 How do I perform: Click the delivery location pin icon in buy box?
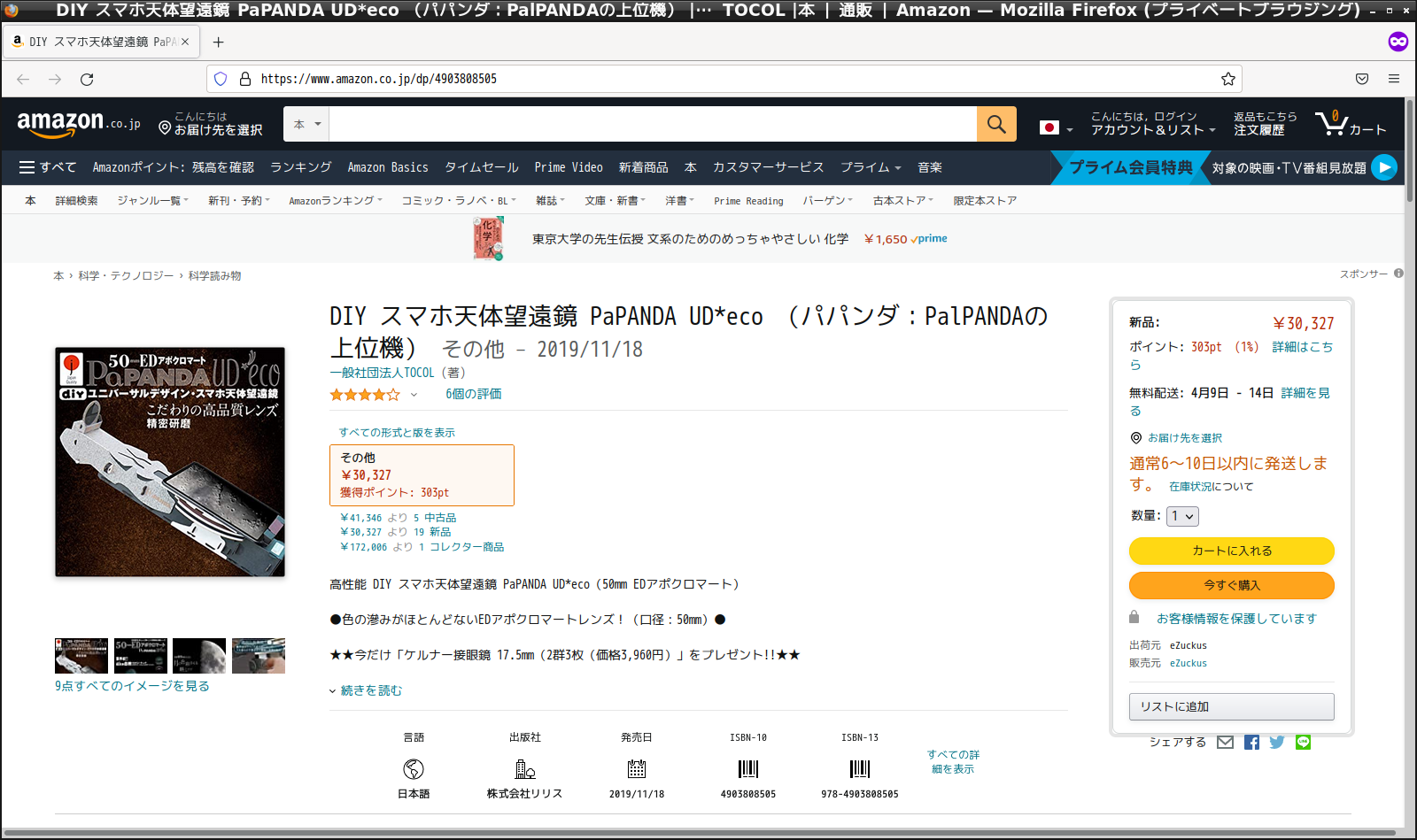pyautogui.click(x=1136, y=438)
